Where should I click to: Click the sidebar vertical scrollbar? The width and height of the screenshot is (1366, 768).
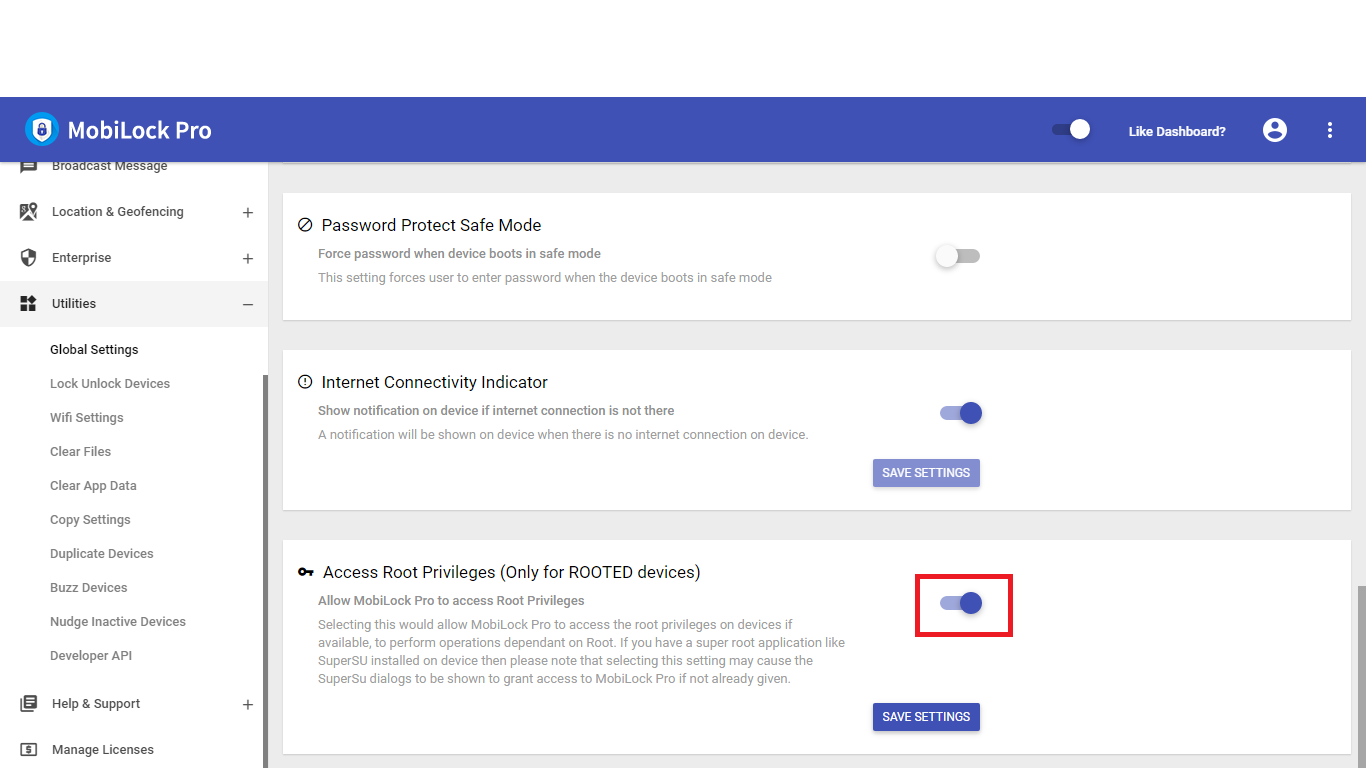(x=265, y=570)
